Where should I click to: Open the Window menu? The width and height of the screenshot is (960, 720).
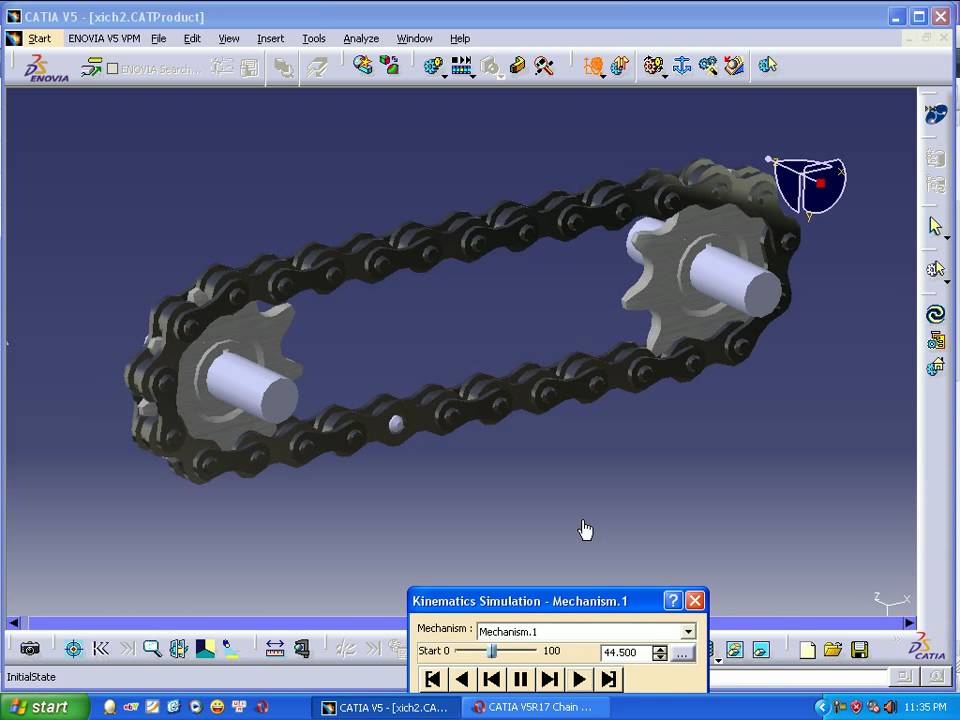[414, 39]
